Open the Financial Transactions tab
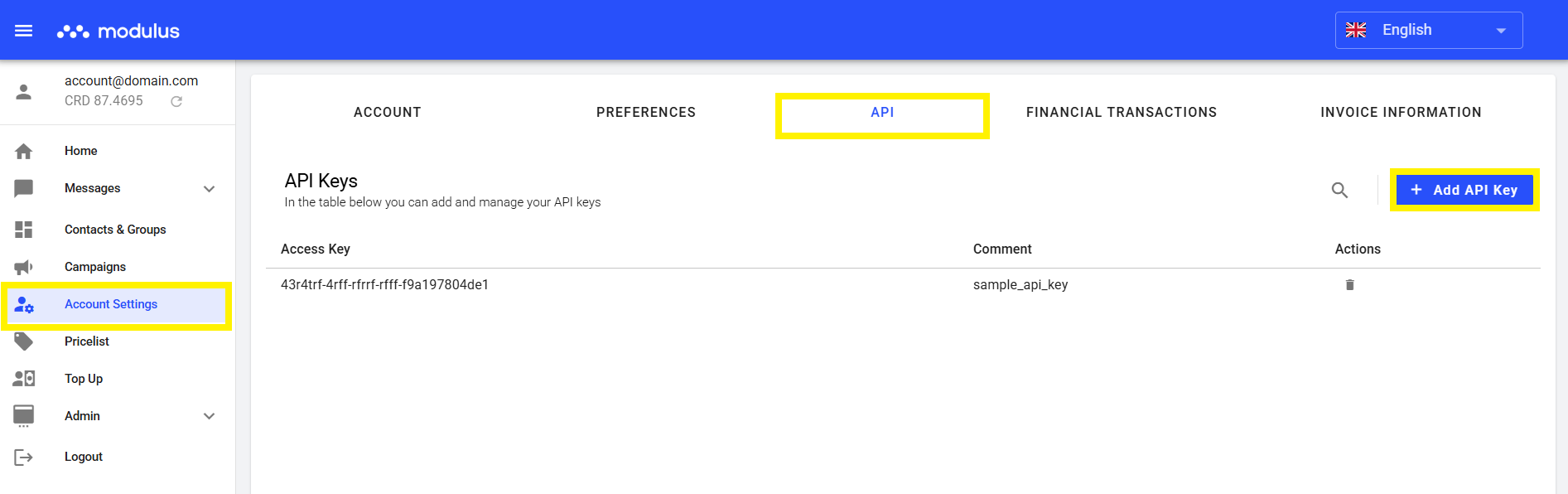1568x494 pixels. [1121, 113]
